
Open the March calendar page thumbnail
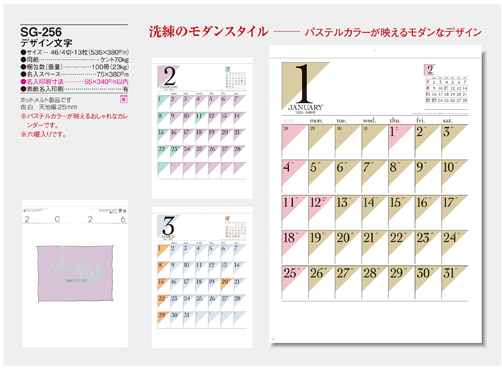tap(202, 278)
